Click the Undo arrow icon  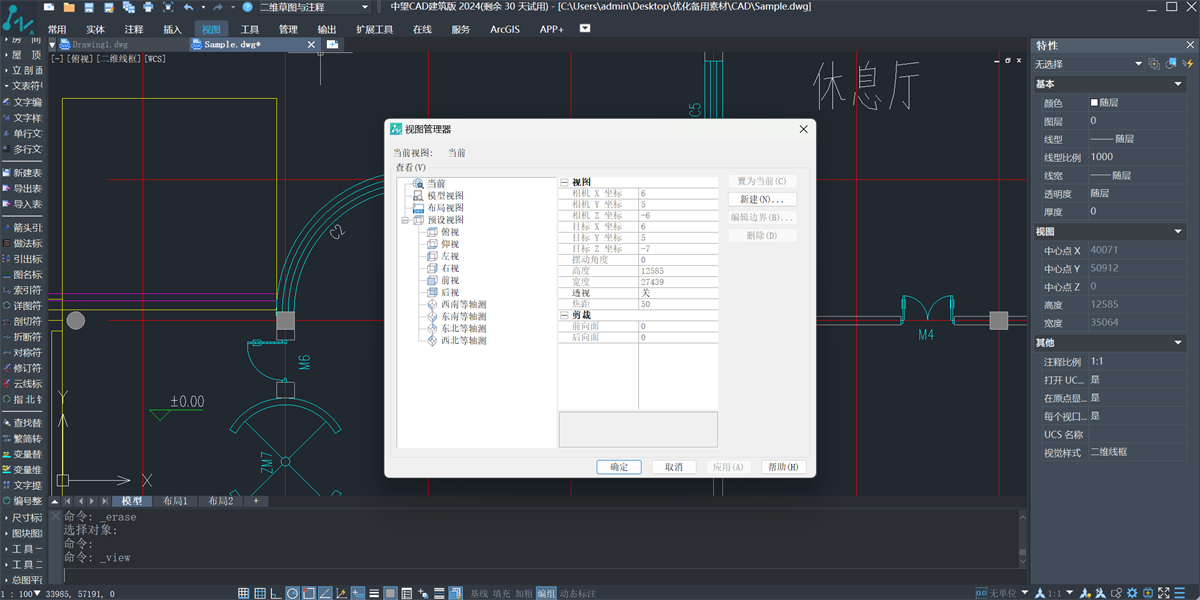click(x=187, y=7)
